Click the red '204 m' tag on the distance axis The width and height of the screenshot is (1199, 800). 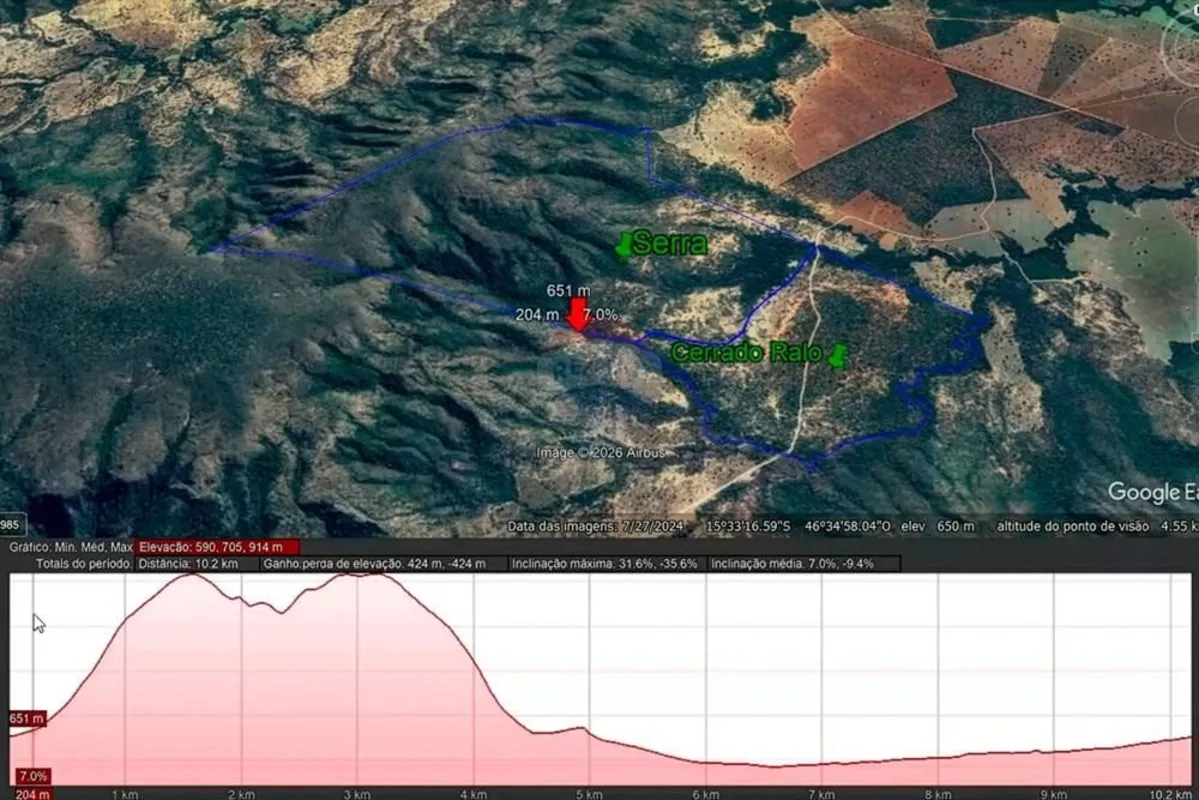33,794
